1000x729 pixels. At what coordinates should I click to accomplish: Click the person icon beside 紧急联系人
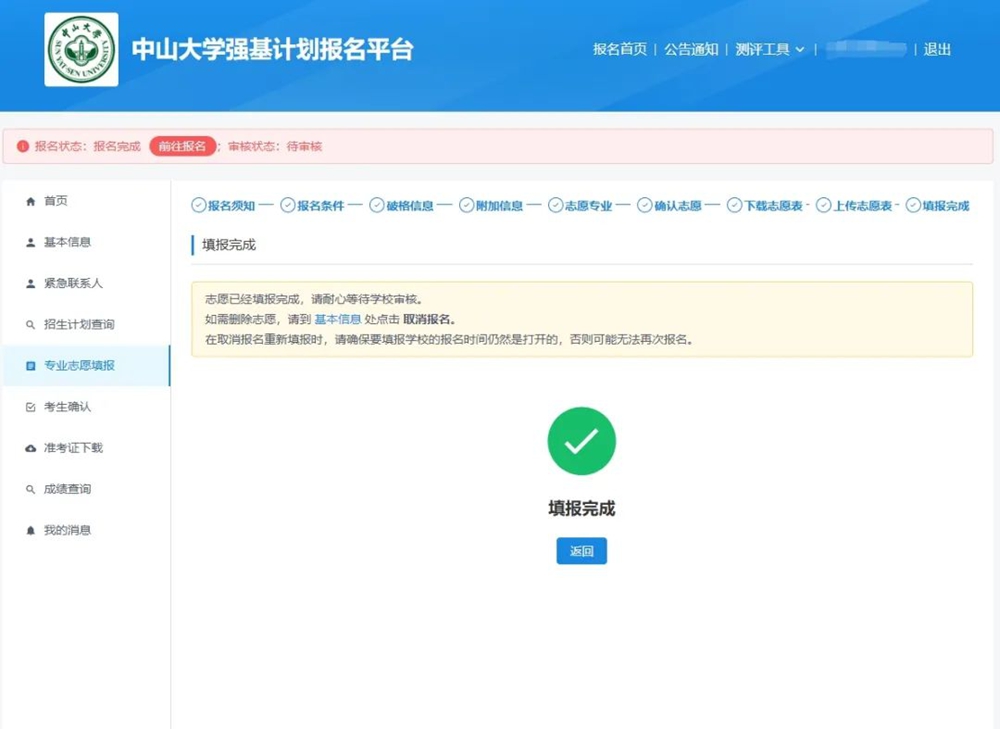click(x=30, y=284)
